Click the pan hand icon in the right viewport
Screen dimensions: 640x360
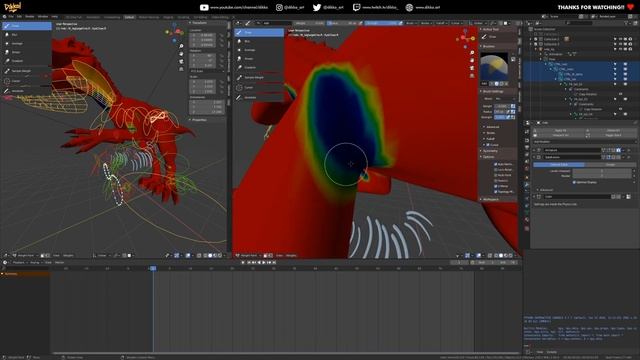tap(472, 60)
